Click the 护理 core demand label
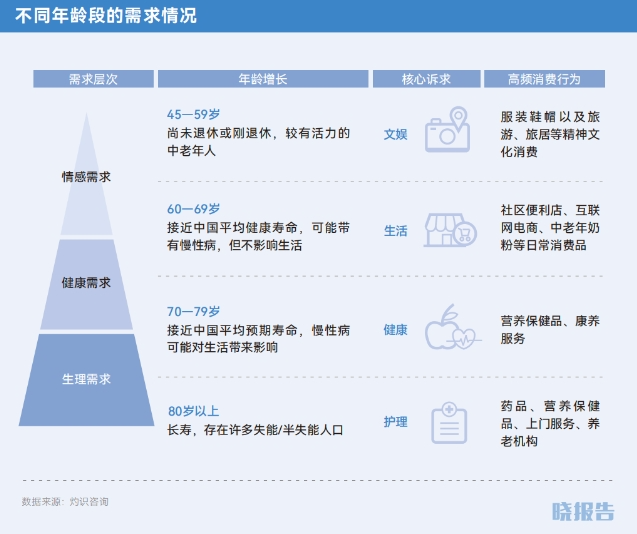The height and width of the screenshot is (534, 637). point(395,422)
